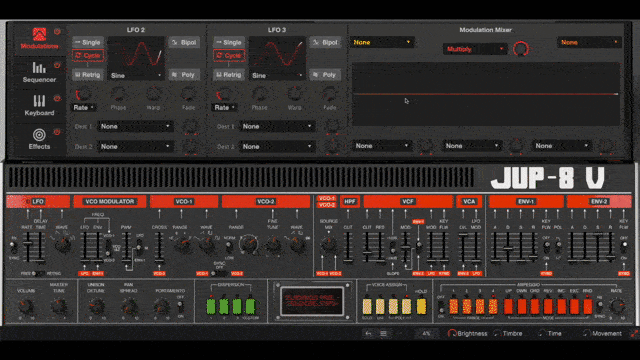Open the Keyboard panel tab

coord(39,105)
